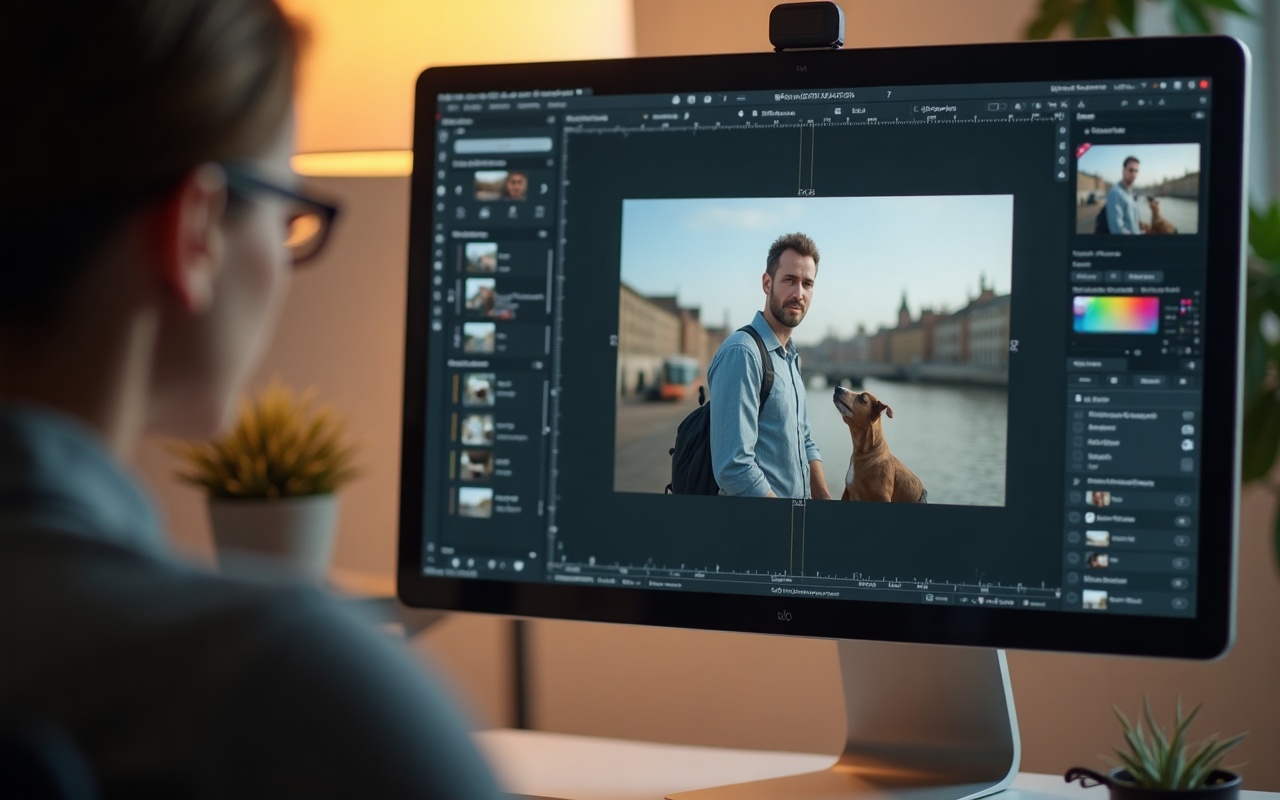Viewport: 1280px width, 800px height.
Task: Click the light search field in left sidebar
Action: (x=503, y=144)
